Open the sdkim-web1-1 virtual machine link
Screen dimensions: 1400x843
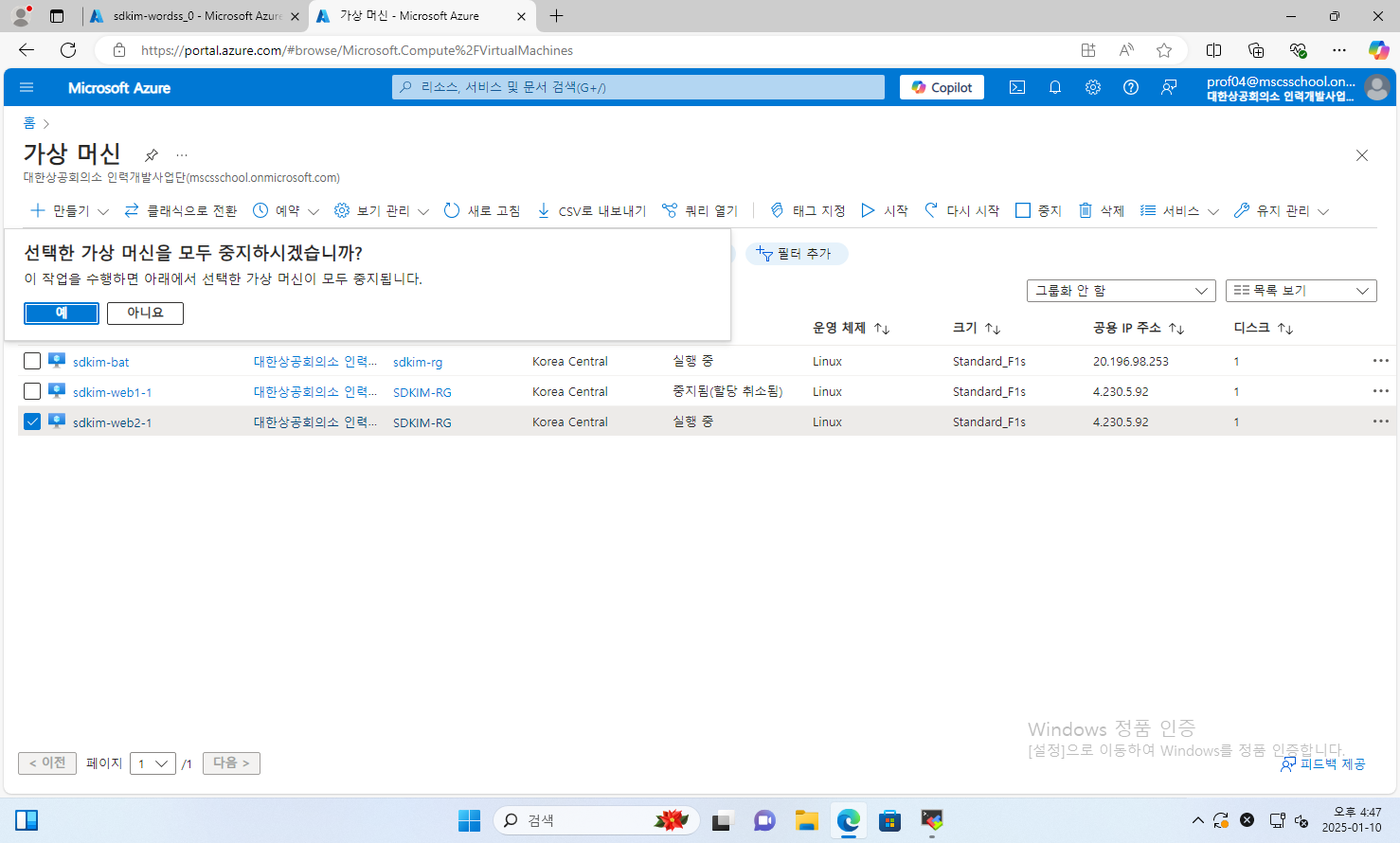(113, 392)
